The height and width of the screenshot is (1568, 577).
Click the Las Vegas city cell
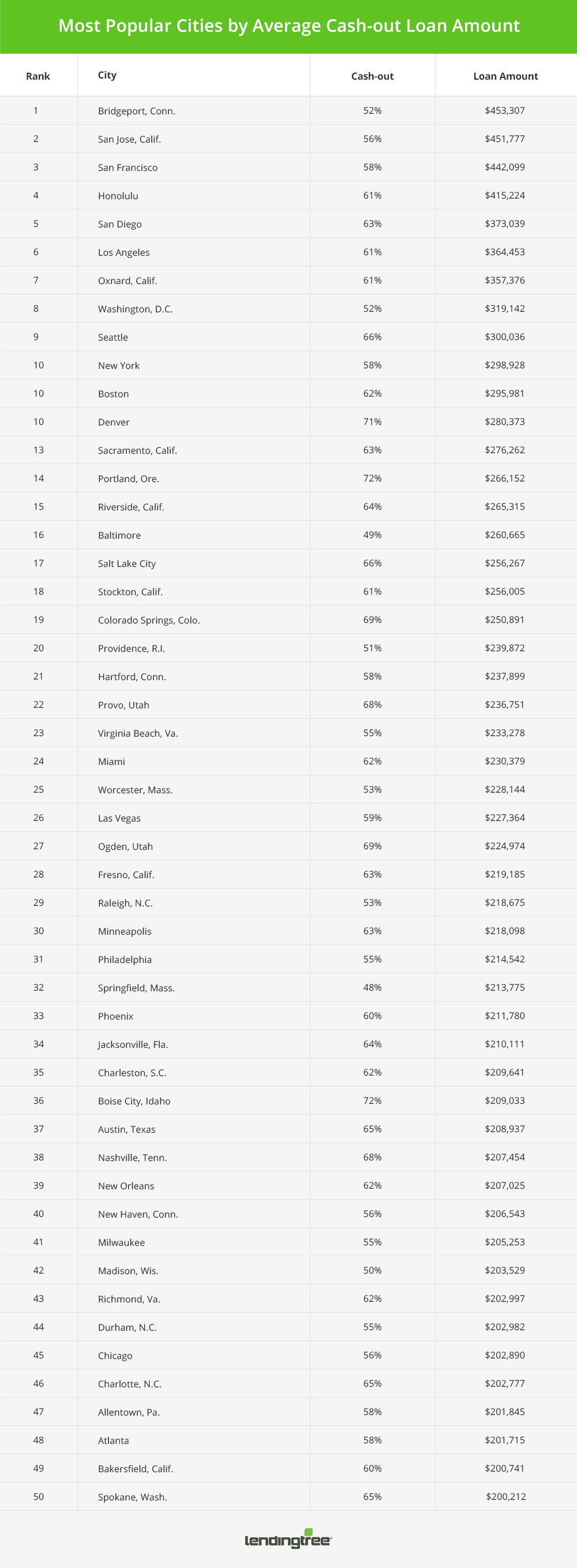[119, 818]
